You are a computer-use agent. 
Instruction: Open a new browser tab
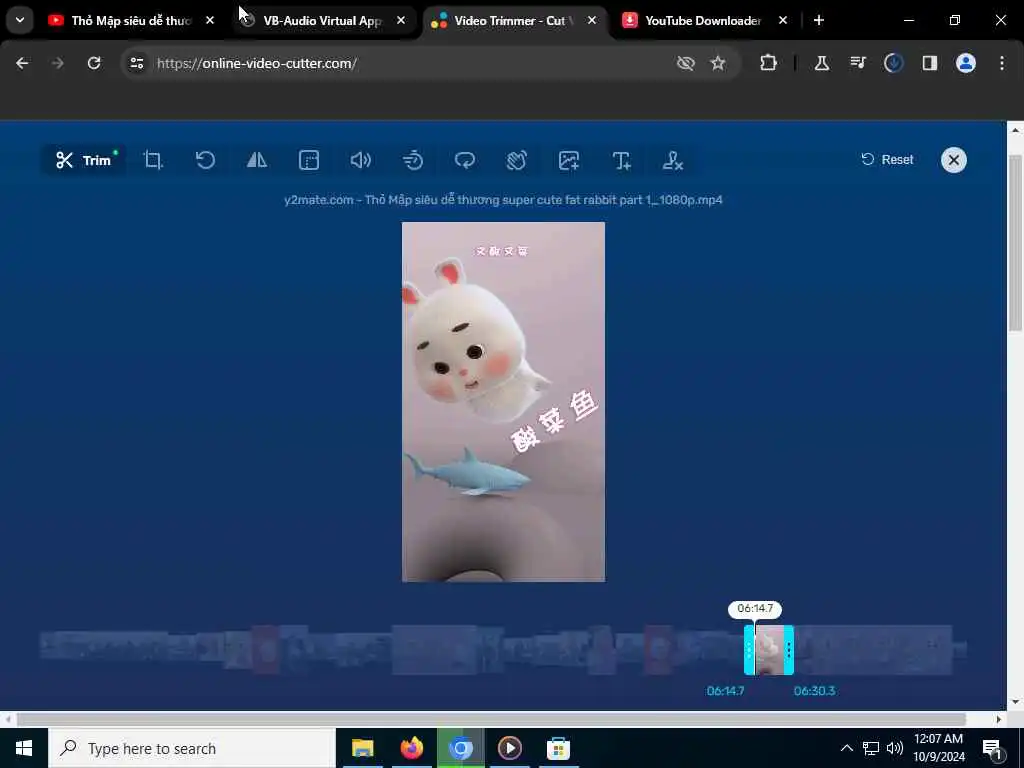pos(819,21)
